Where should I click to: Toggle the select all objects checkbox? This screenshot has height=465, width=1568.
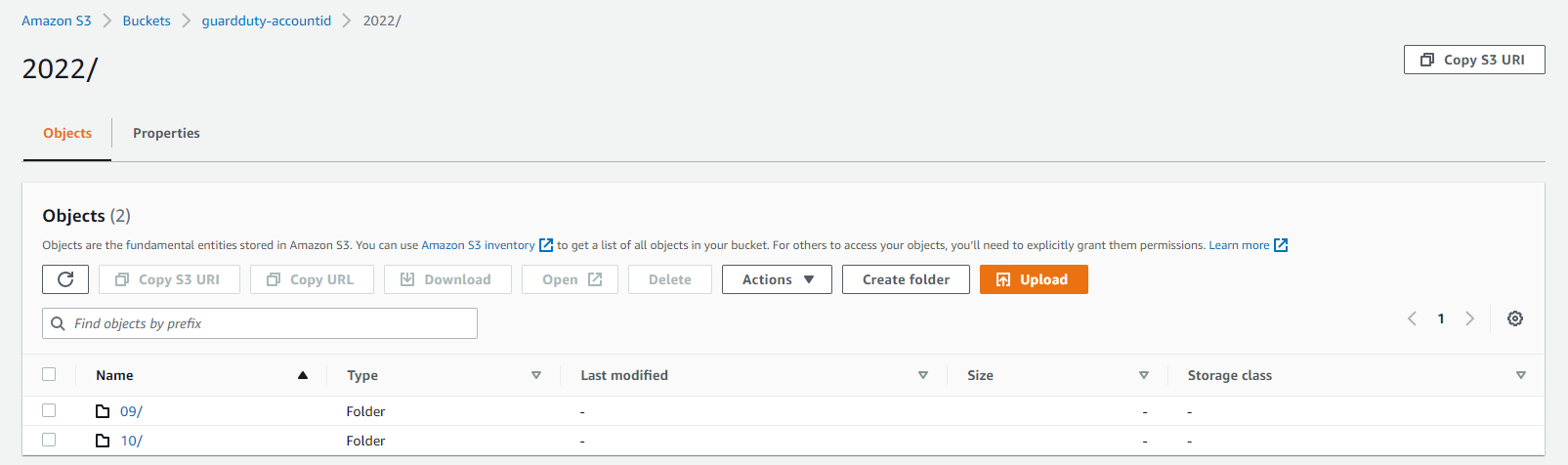(49, 374)
